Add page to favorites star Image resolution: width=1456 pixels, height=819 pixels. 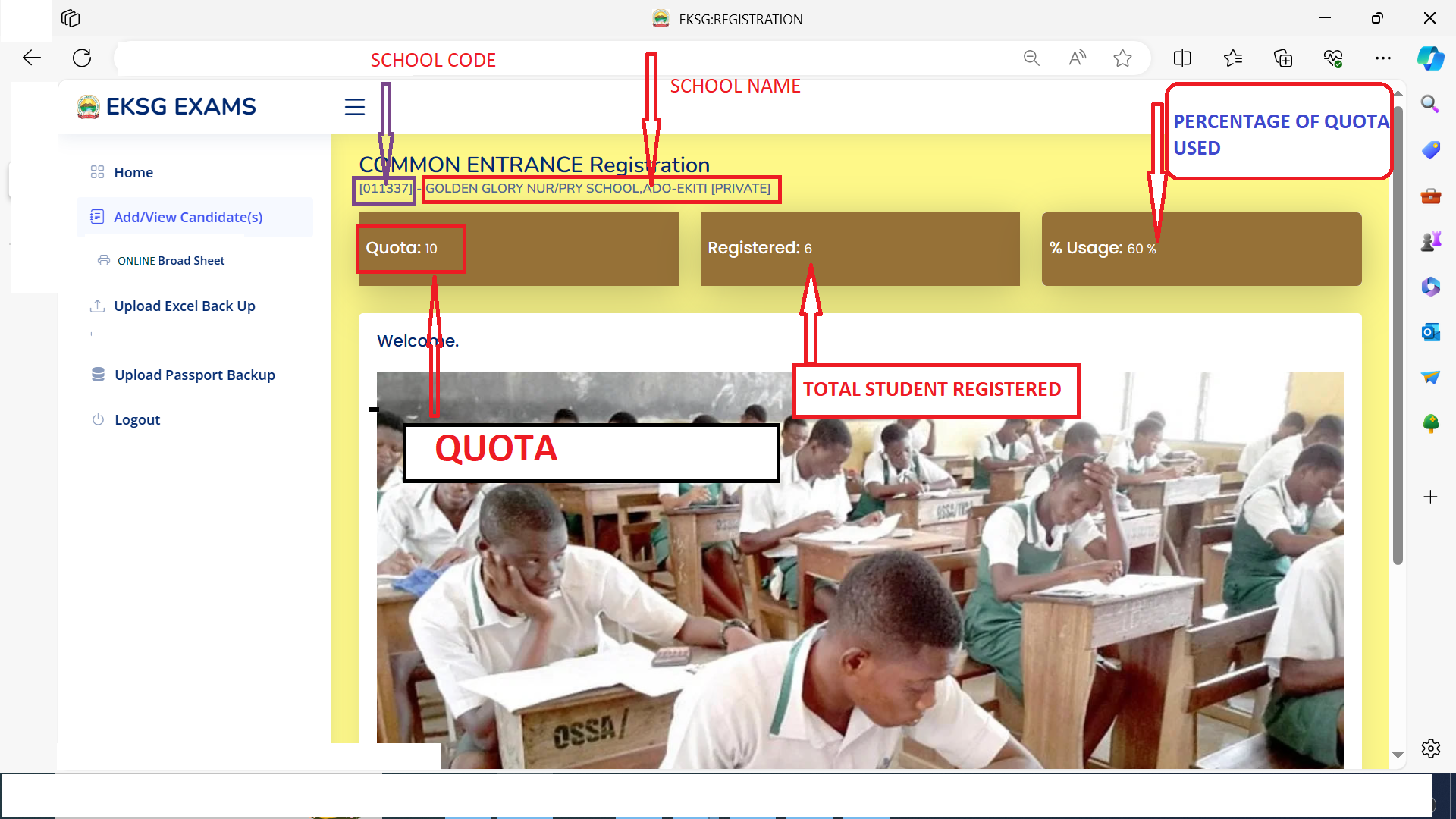pos(1123,58)
